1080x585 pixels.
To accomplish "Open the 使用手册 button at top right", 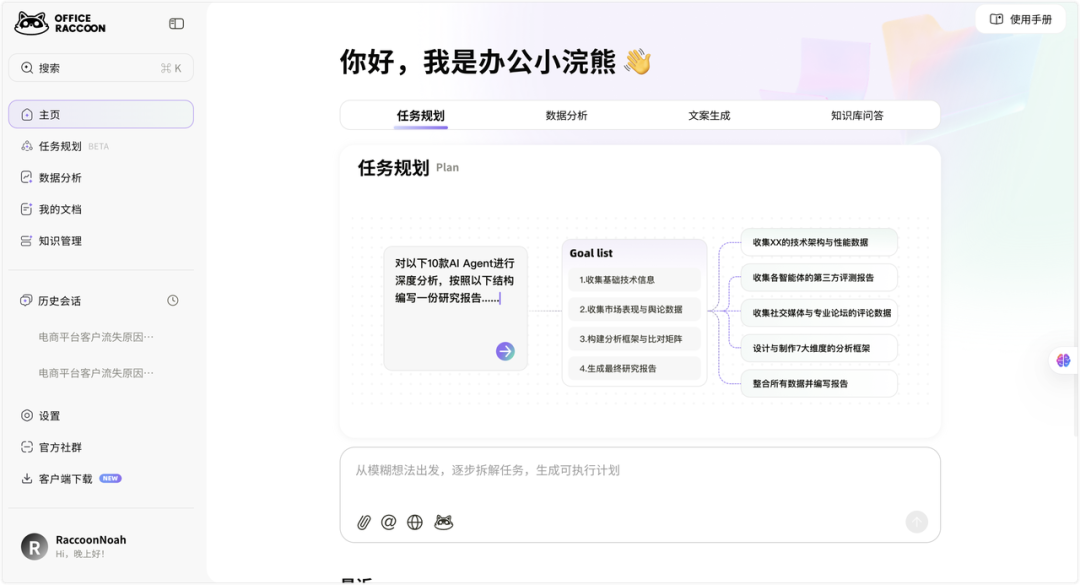I will (x=1020, y=18).
